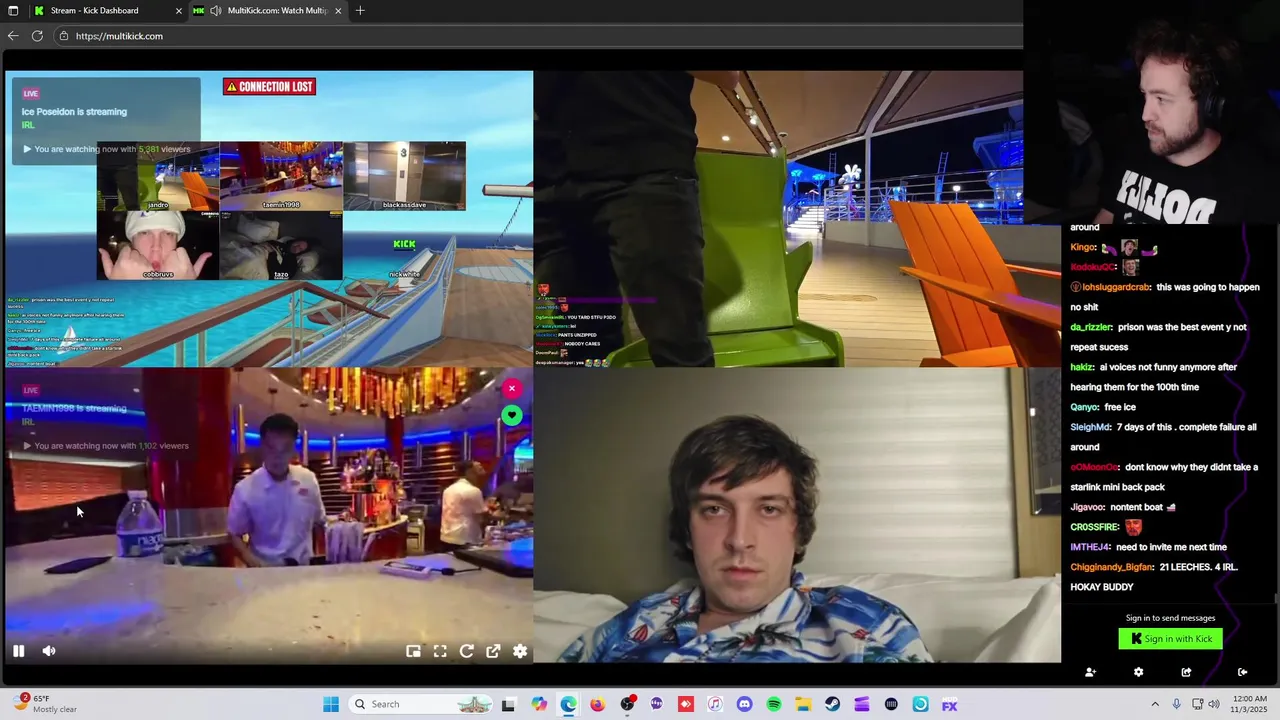Show hidden system tray icons

click(1155, 704)
